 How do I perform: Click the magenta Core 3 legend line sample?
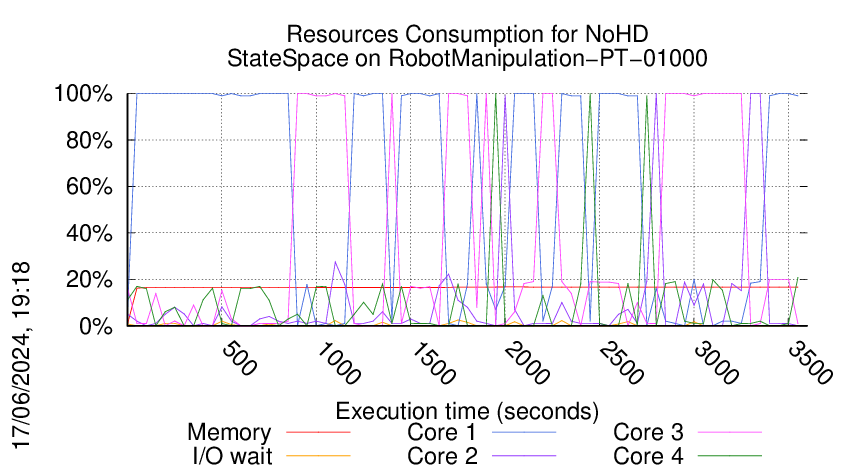[730, 432]
